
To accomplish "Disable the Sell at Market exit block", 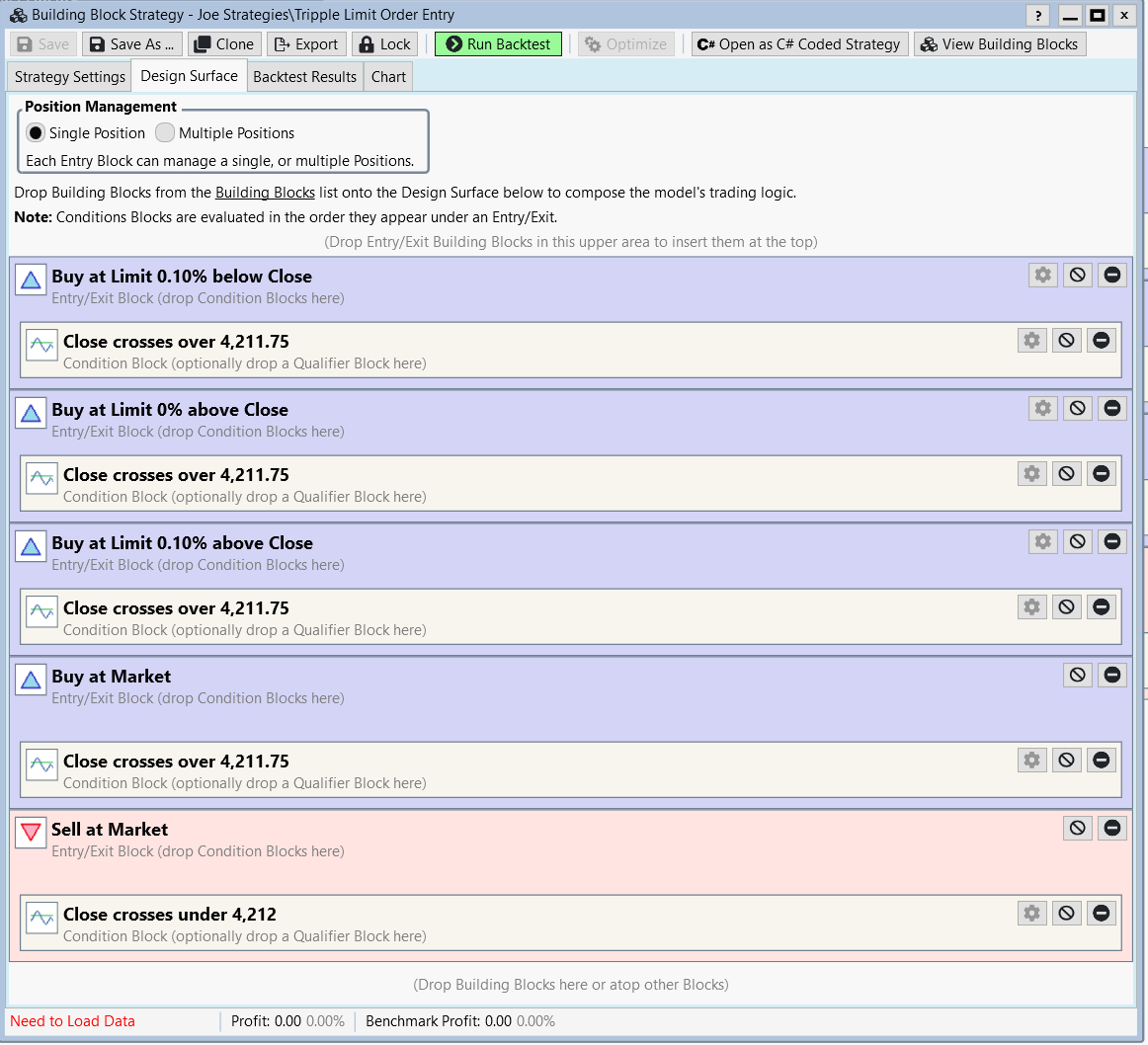I will point(1078,828).
